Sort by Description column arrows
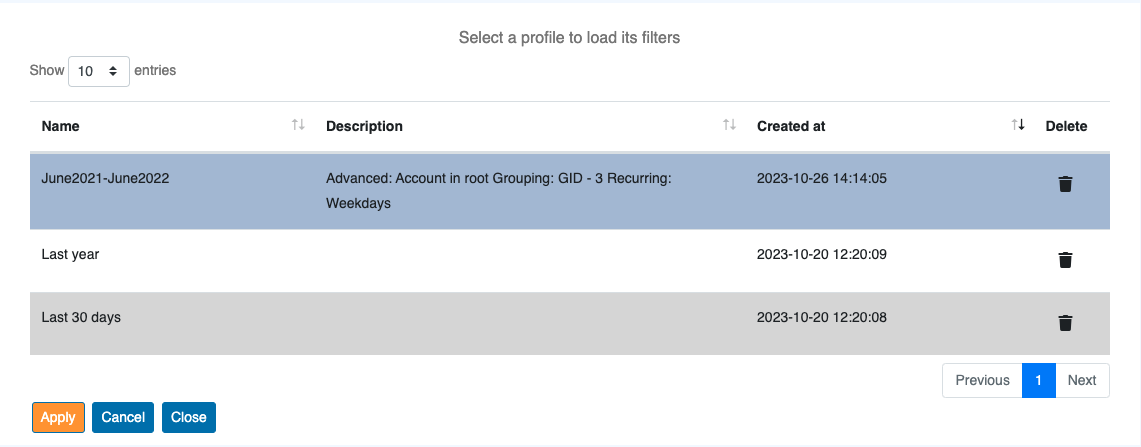This screenshot has width=1141, height=447. [729, 126]
